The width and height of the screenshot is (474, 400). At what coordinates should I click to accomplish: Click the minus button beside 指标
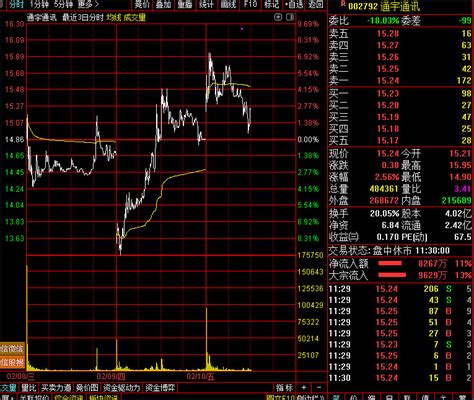(x=319, y=388)
